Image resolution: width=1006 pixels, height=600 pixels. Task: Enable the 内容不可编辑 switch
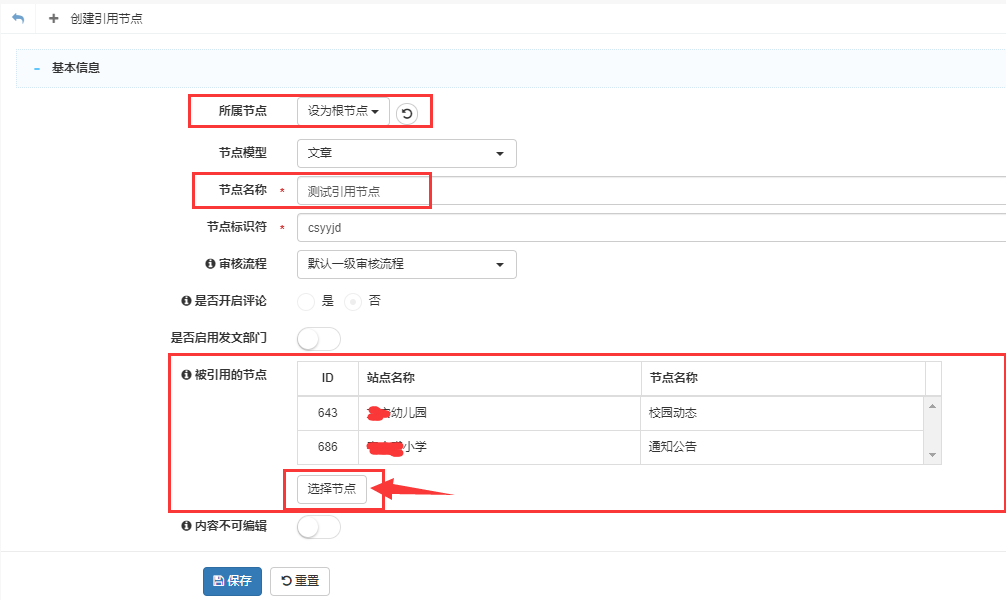[x=319, y=527]
